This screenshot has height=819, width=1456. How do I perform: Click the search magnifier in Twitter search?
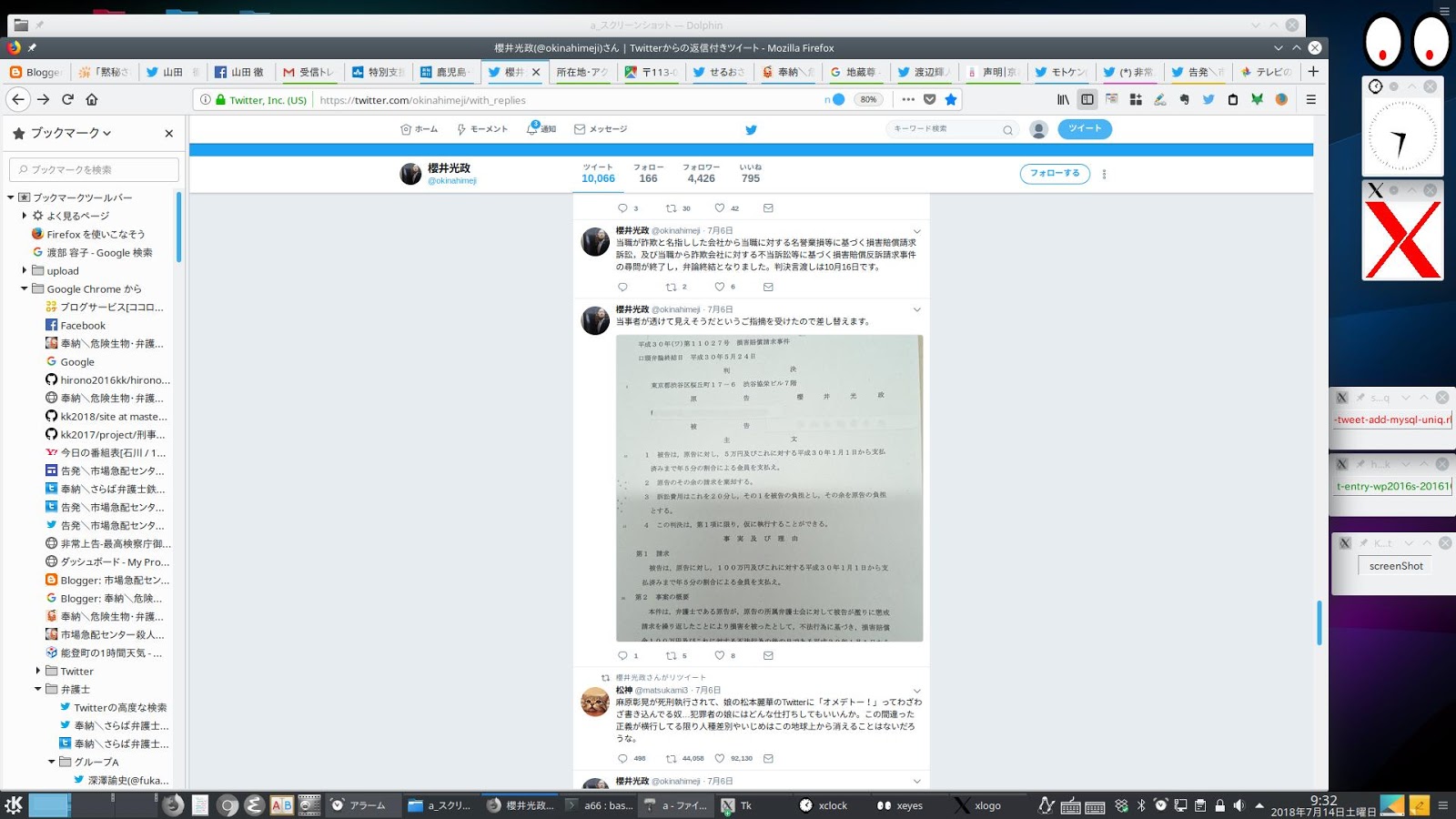(1007, 129)
